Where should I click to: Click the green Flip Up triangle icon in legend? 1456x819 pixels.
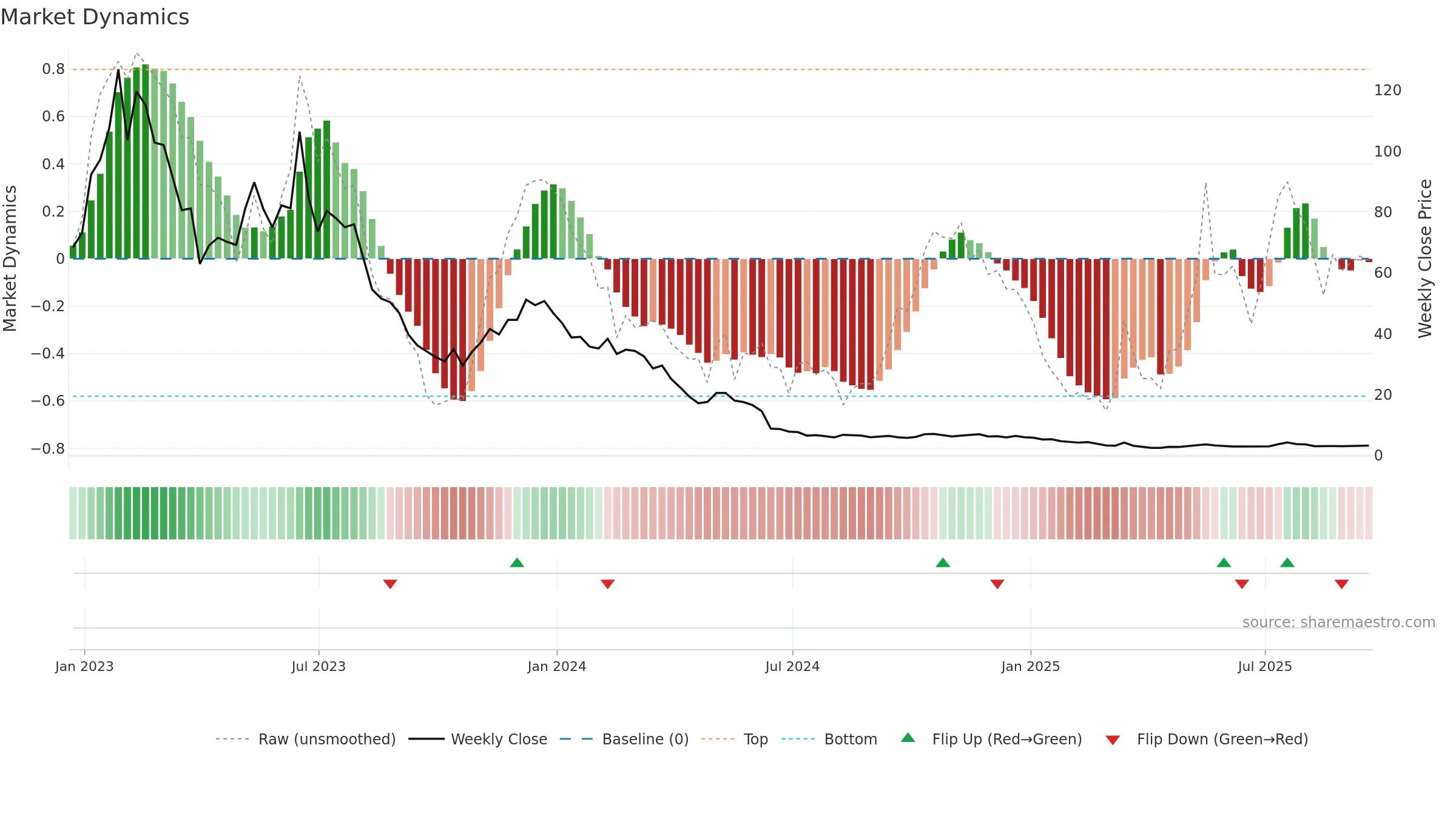pos(908,738)
